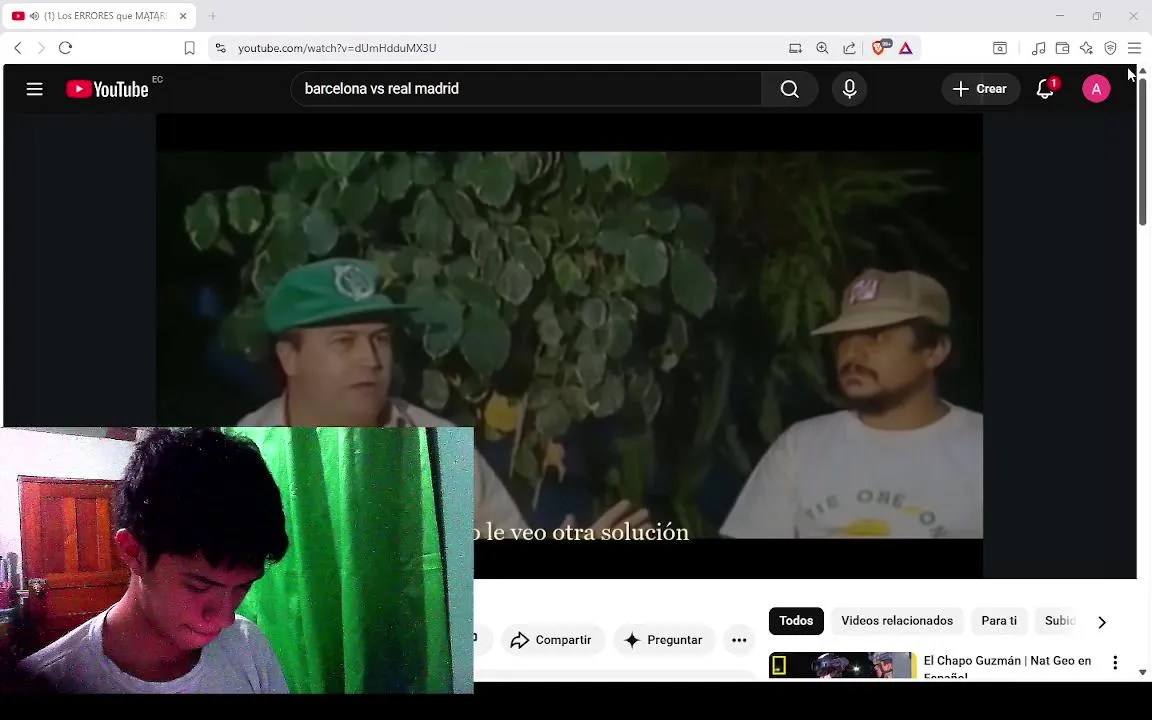Image resolution: width=1152 pixels, height=720 pixels.
Task: Open the Brave Shields lion icon
Action: tap(879, 48)
